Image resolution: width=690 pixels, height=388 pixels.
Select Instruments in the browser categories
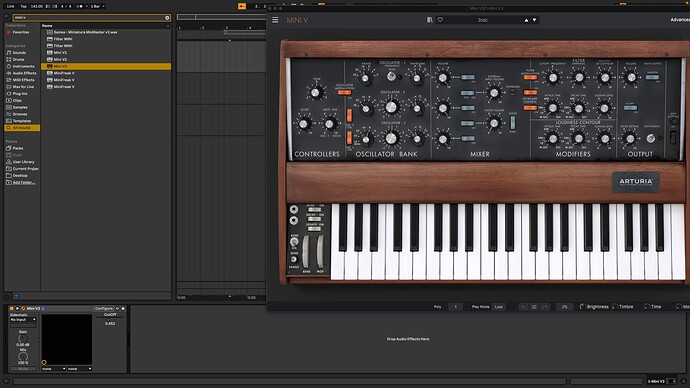point(23,66)
